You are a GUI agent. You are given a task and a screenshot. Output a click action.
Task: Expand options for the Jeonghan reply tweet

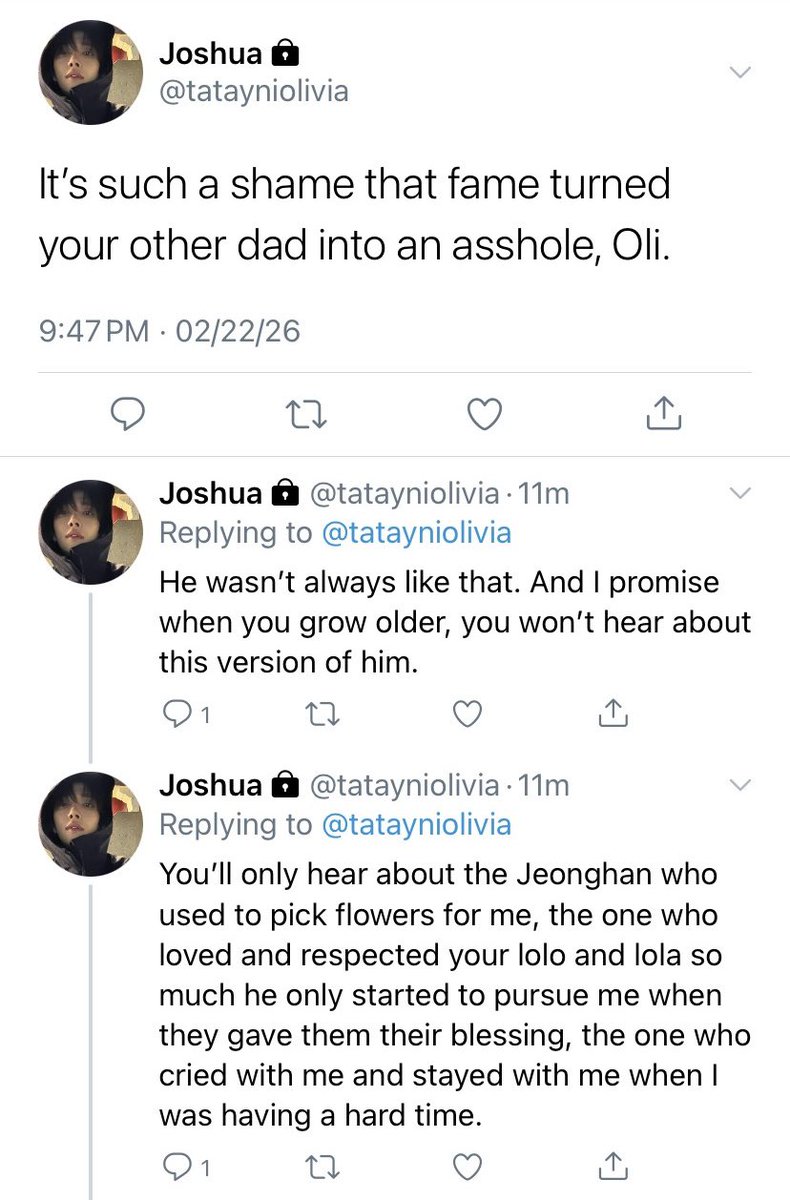(x=738, y=785)
